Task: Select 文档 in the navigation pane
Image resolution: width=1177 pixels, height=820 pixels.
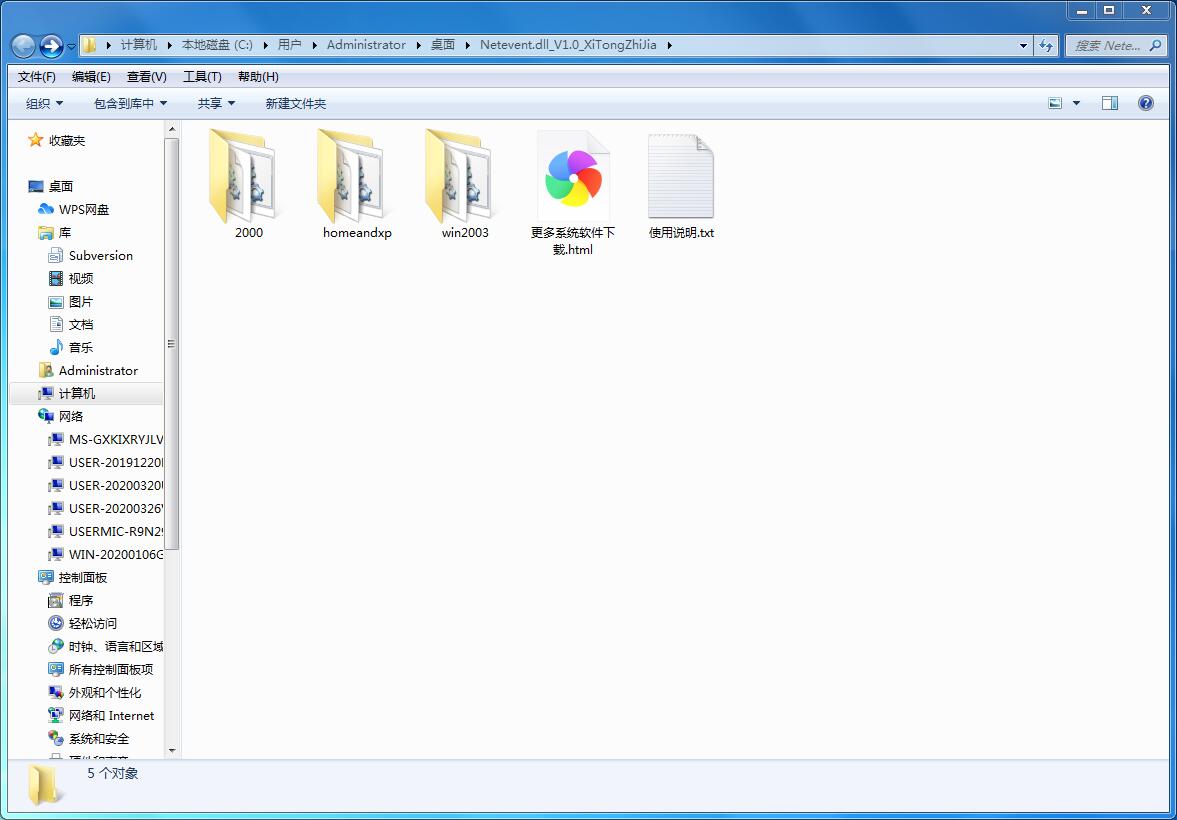Action: coord(81,324)
